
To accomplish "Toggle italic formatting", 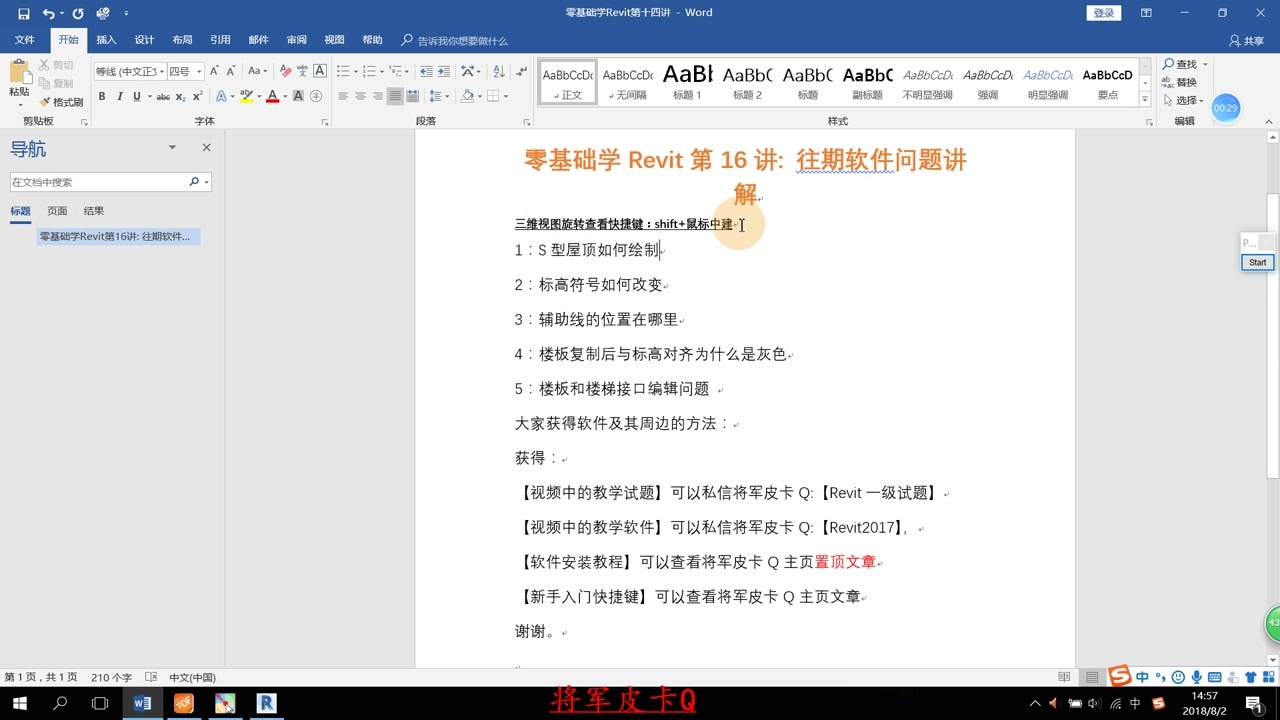I will (120, 97).
